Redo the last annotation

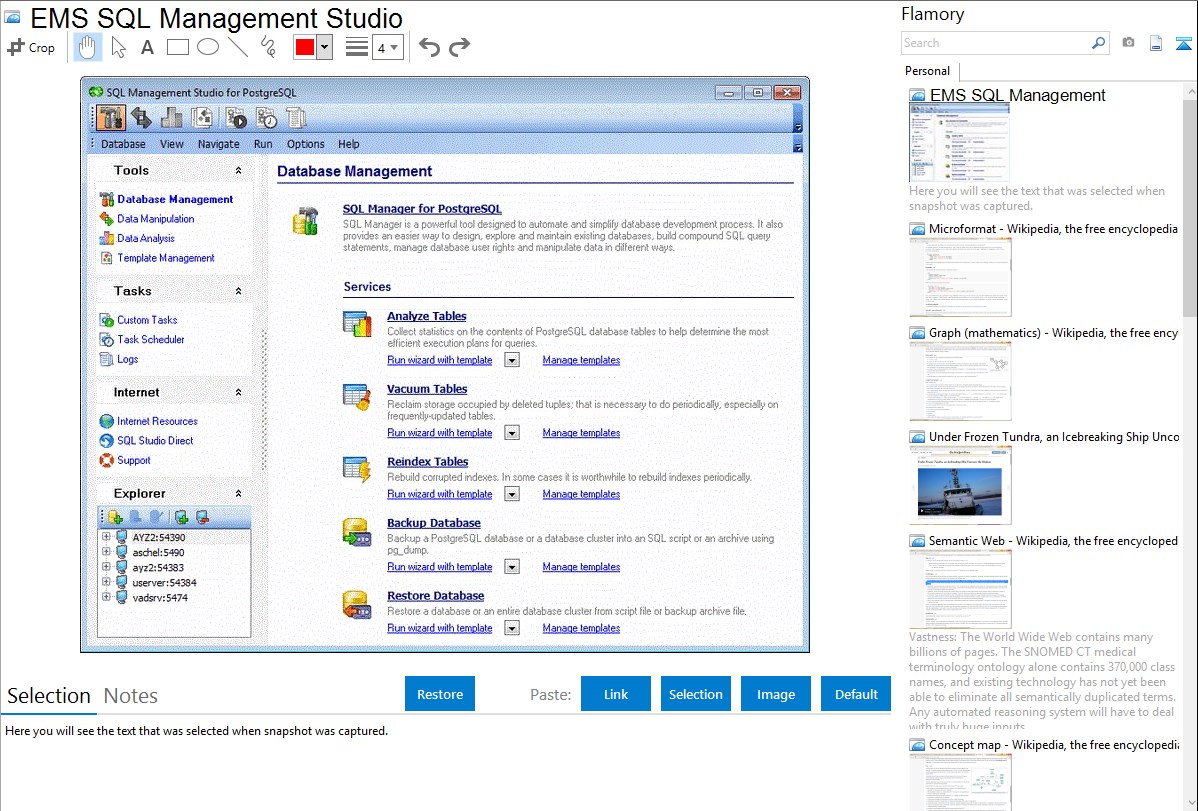pyautogui.click(x=459, y=47)
